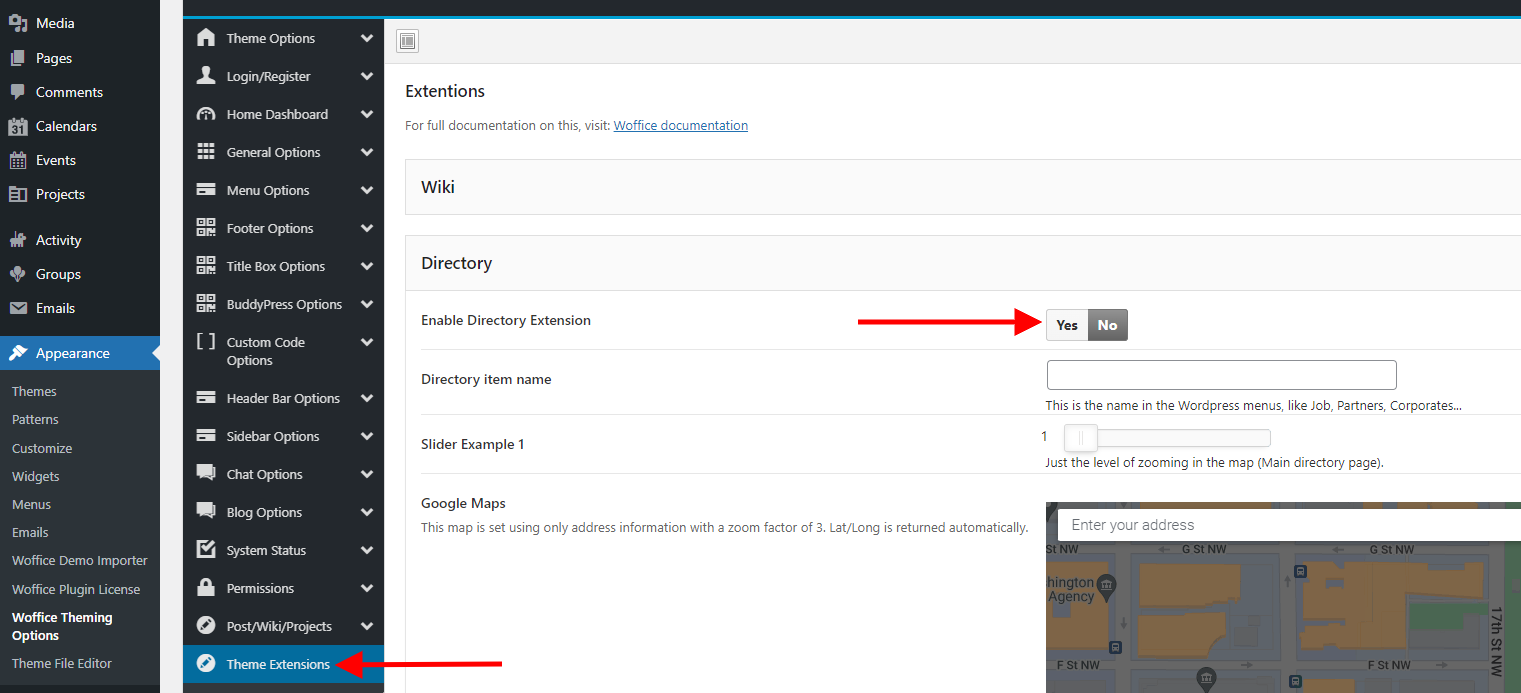Expand the Footer Options chevron
Screen dimensions: 1521x693
[367, 228]
